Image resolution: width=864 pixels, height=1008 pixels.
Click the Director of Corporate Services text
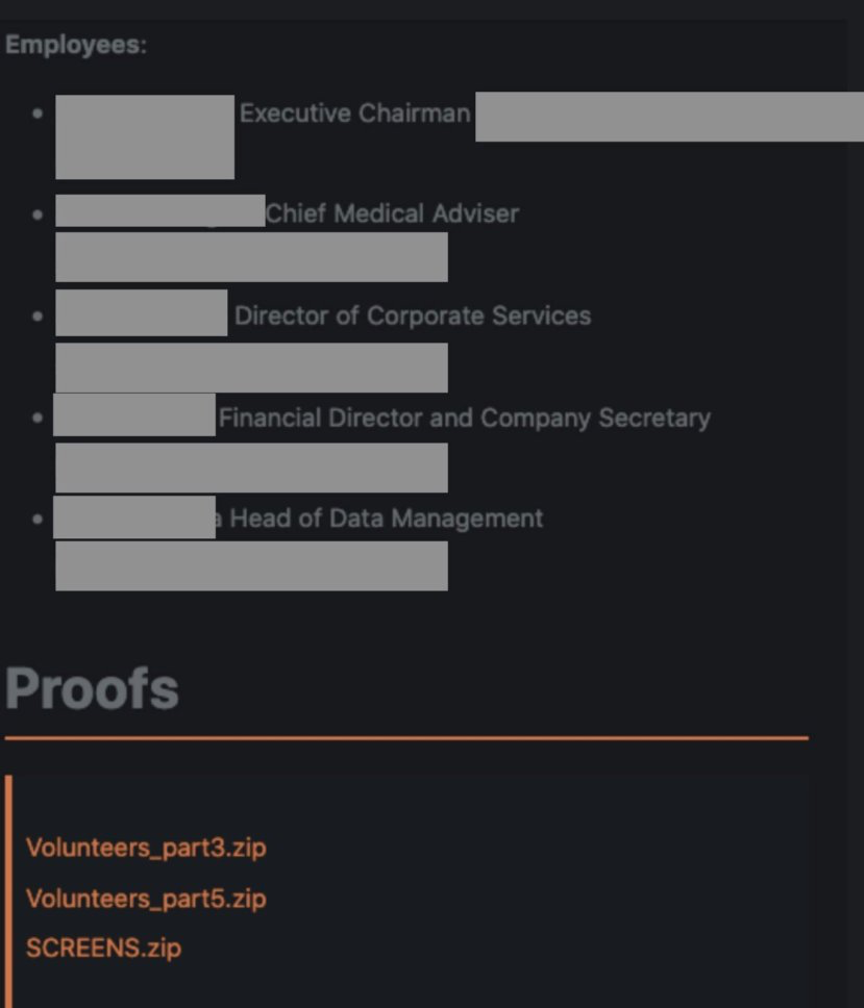coord(412,316)
